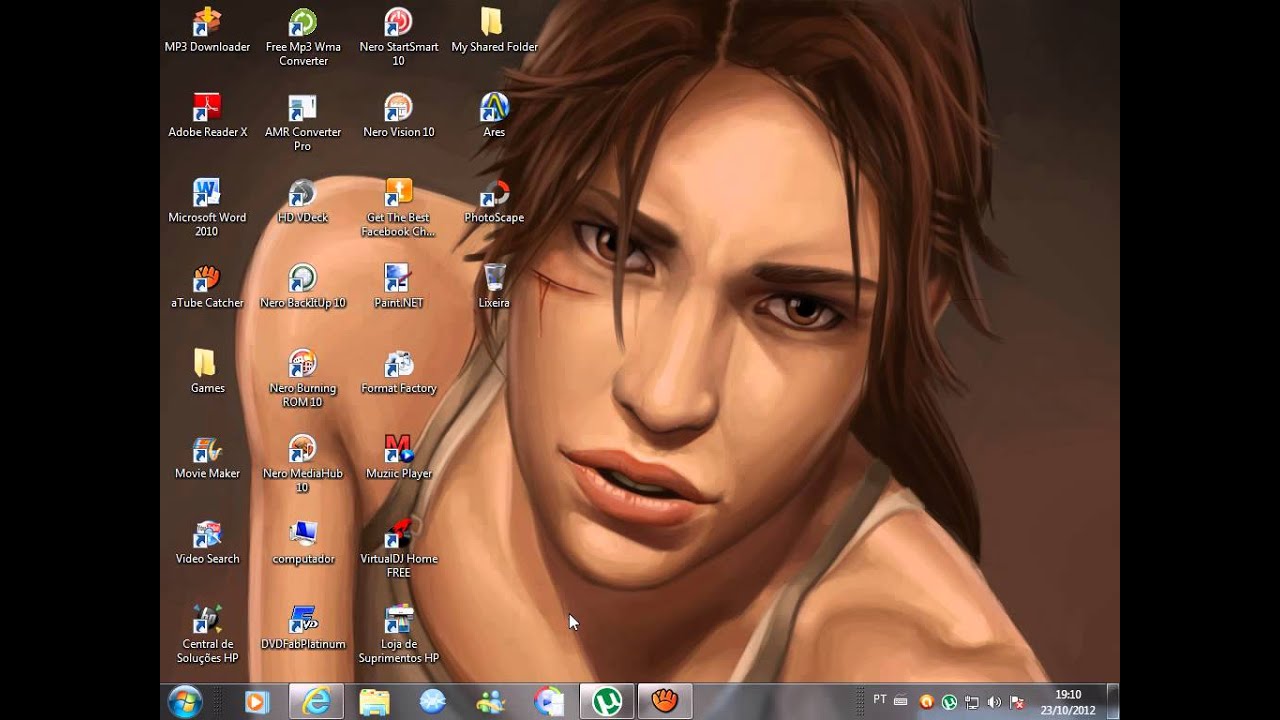
Task: Click the Show desktop button
Action: click(1113, 702)
